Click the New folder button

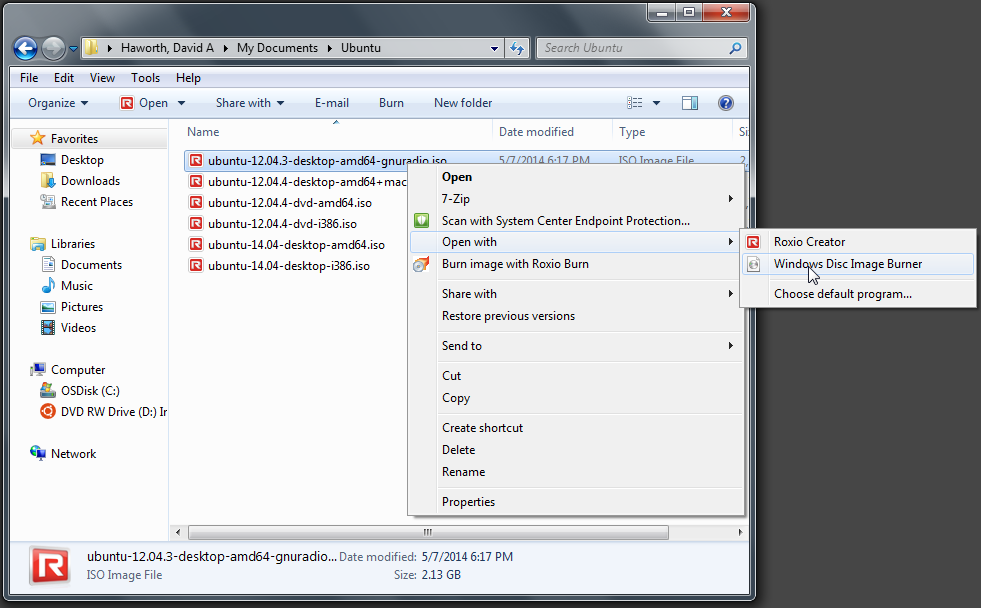point(463,103)
